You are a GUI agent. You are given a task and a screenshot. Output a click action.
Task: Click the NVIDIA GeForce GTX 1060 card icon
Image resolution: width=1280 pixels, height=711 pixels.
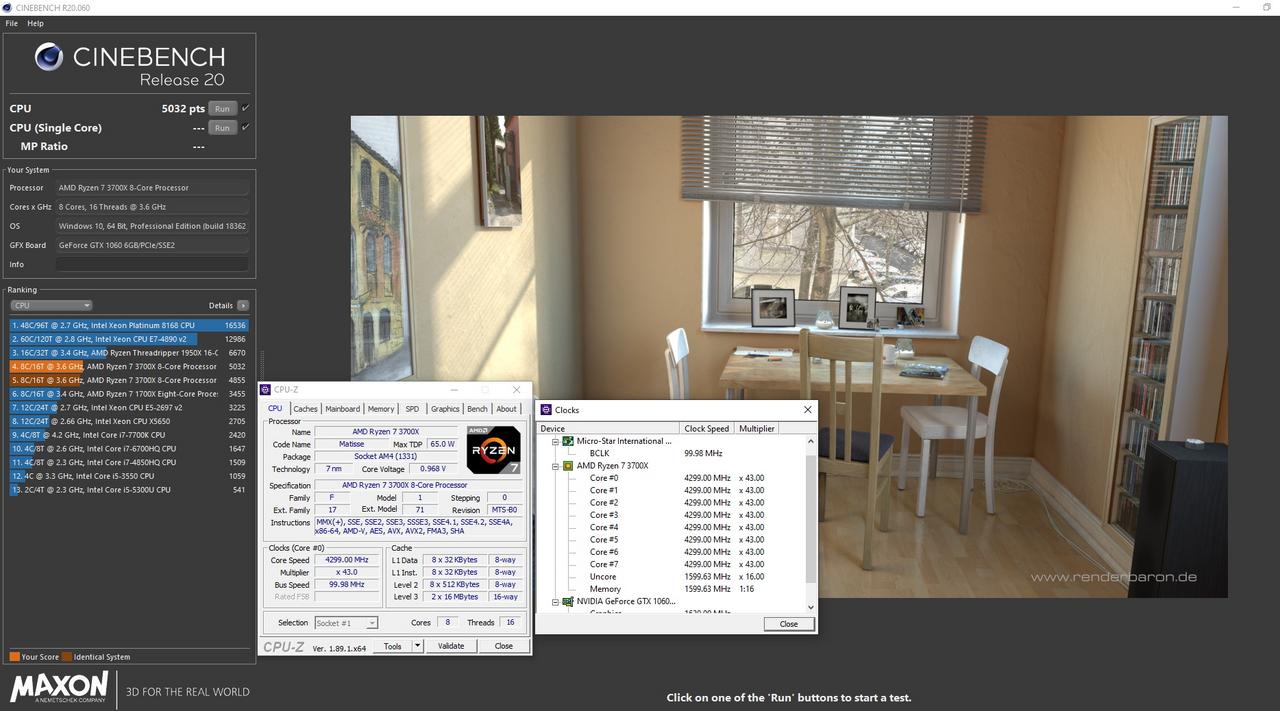(x=568, y=602)
